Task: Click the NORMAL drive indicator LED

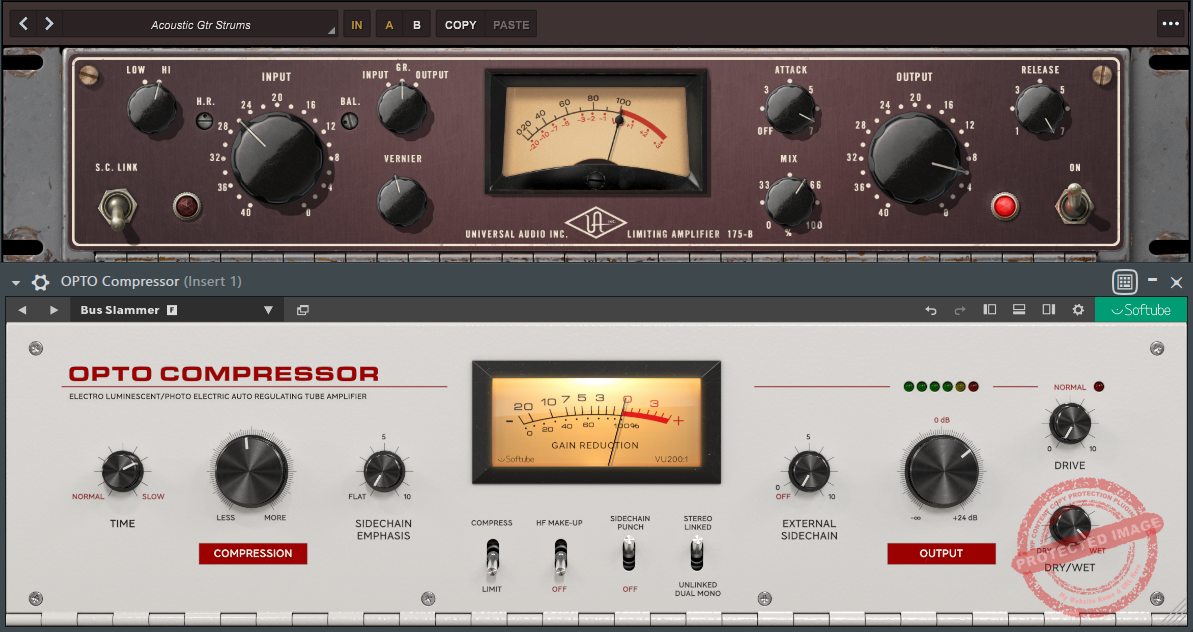Action: (1099, 387)
